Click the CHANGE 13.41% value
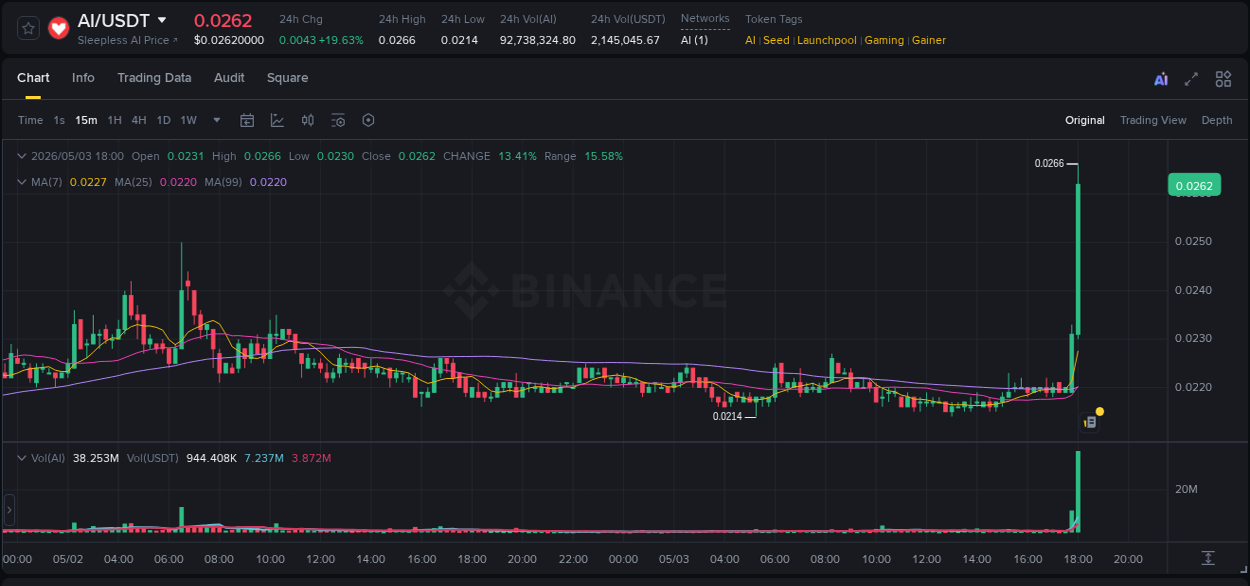Viewport: 1250px width, 586px height. (x=518, y=156)
